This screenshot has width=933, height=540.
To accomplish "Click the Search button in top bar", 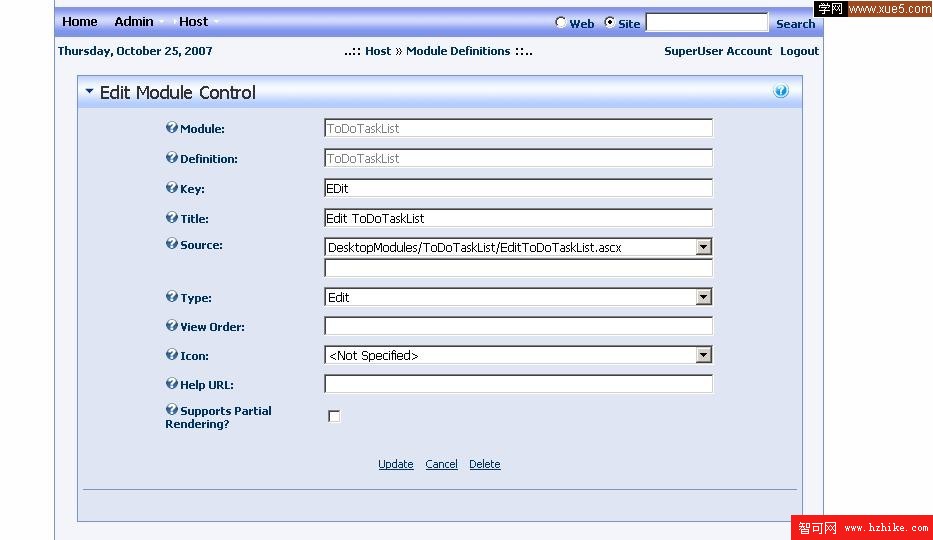I will pos(795,24).
